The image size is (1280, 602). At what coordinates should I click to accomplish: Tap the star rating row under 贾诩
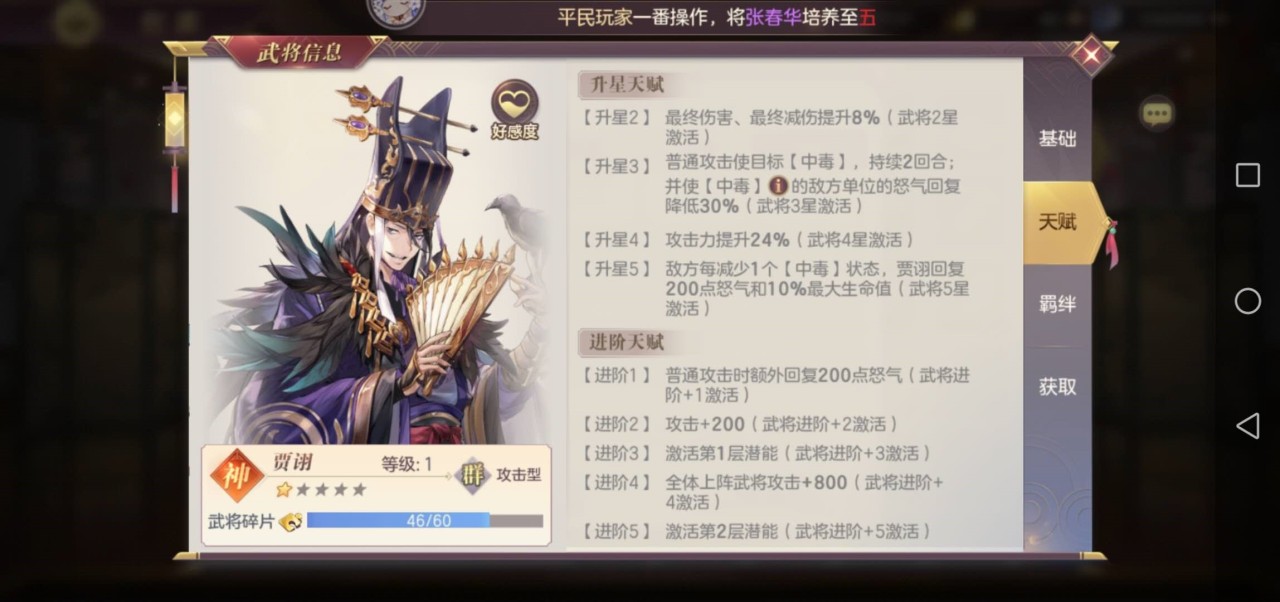321,490
